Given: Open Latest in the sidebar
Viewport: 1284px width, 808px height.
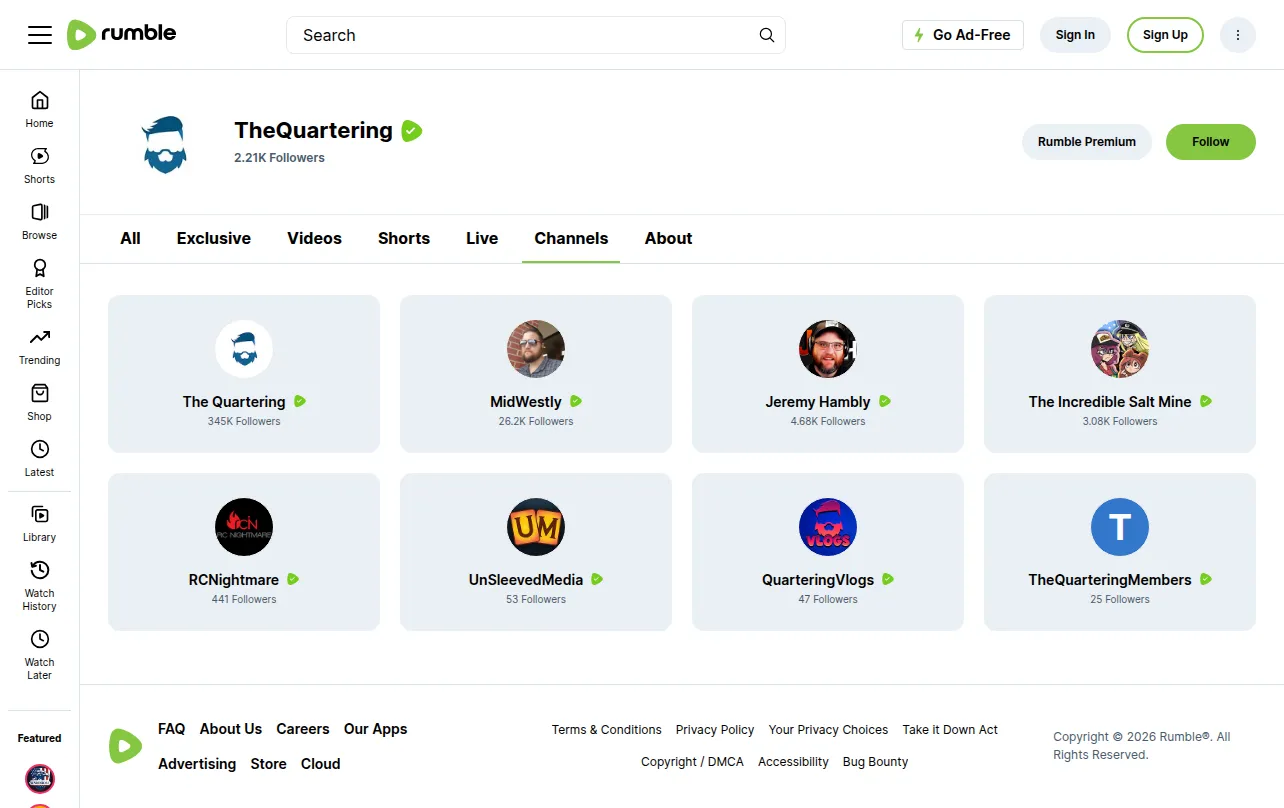Looking at the screenshot, I should [x=40, y=459].
